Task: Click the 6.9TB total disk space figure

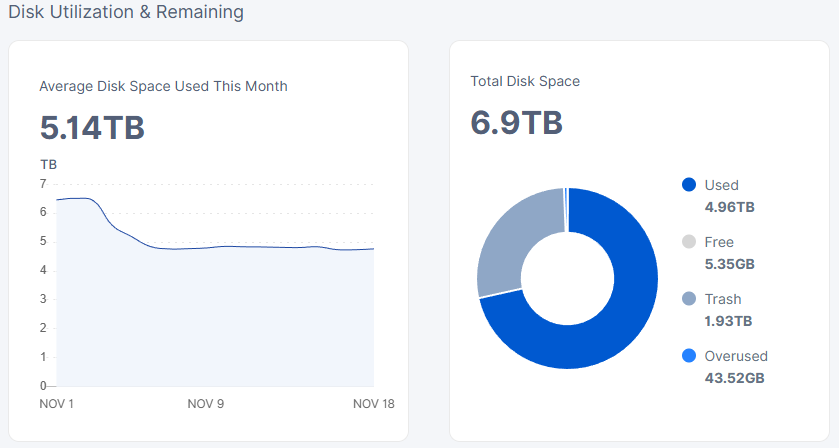Action: (x=516, y=123)
